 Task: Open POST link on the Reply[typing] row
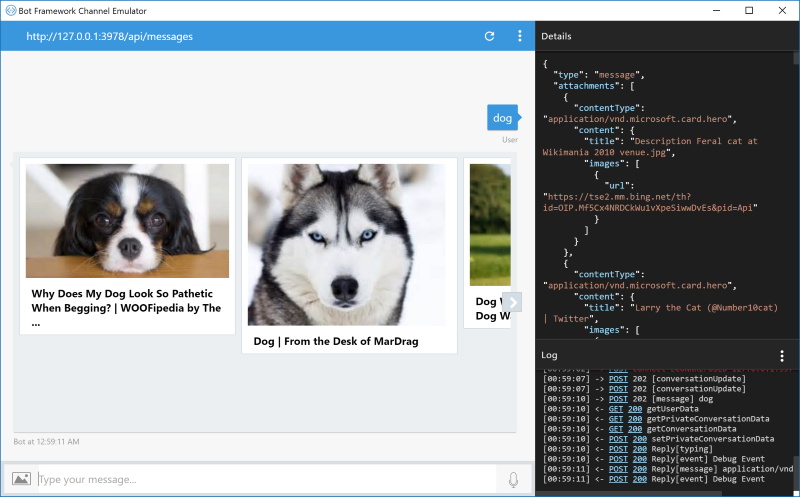point(618,449)
